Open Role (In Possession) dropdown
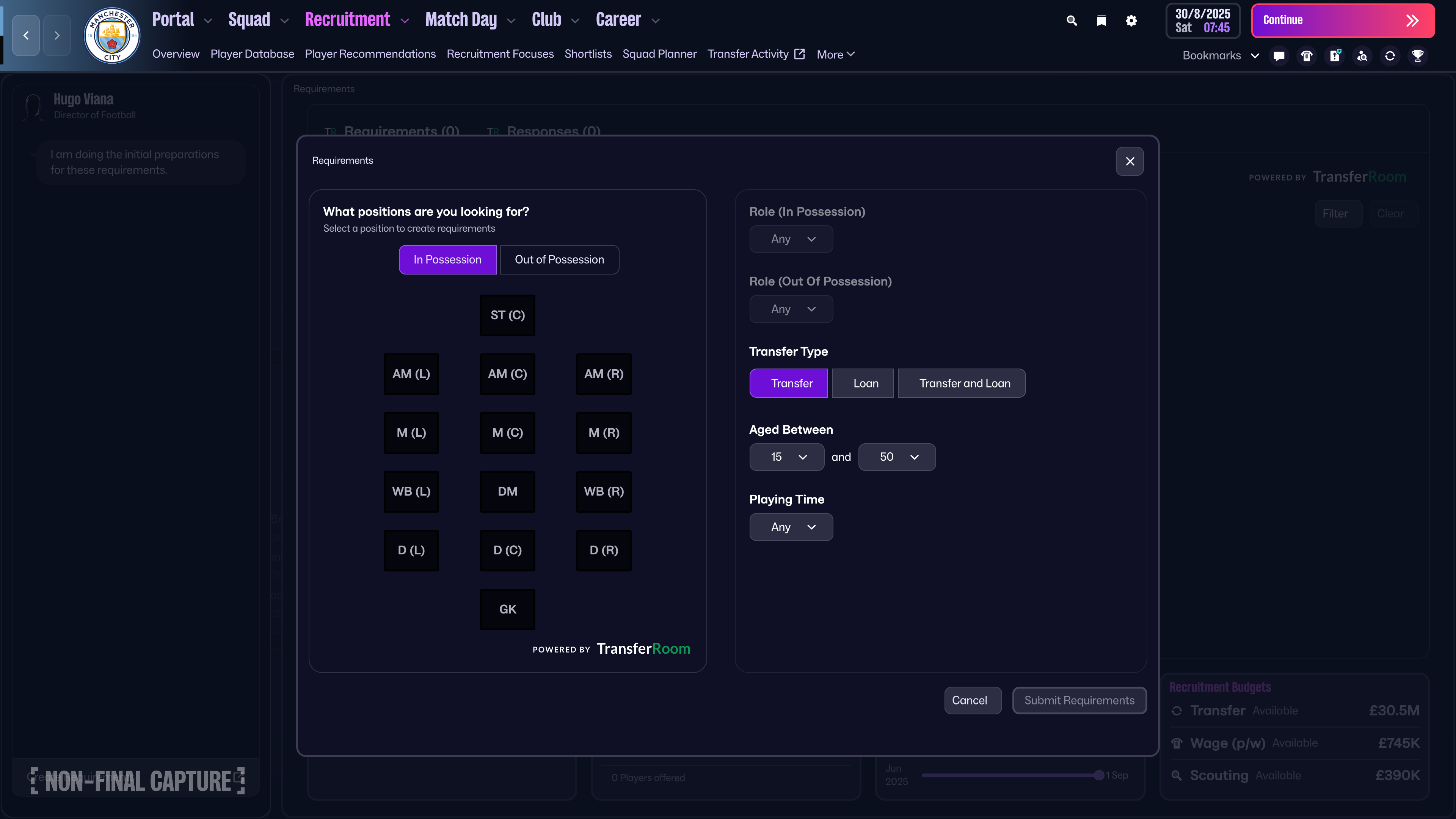Image resolution: width=1456 pixels, height=819 pixels. 791,239
